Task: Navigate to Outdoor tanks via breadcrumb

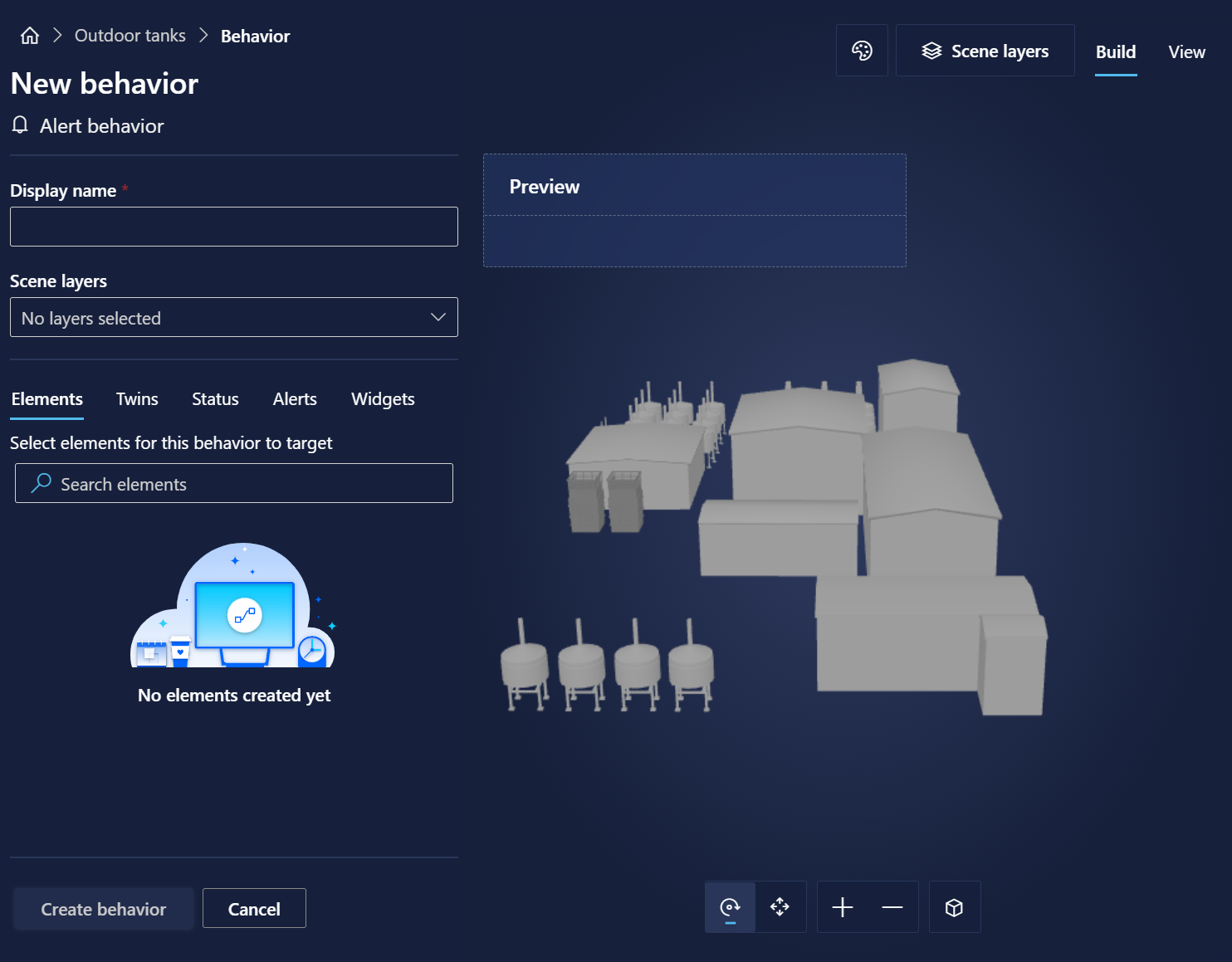Action: pos(130,35)
